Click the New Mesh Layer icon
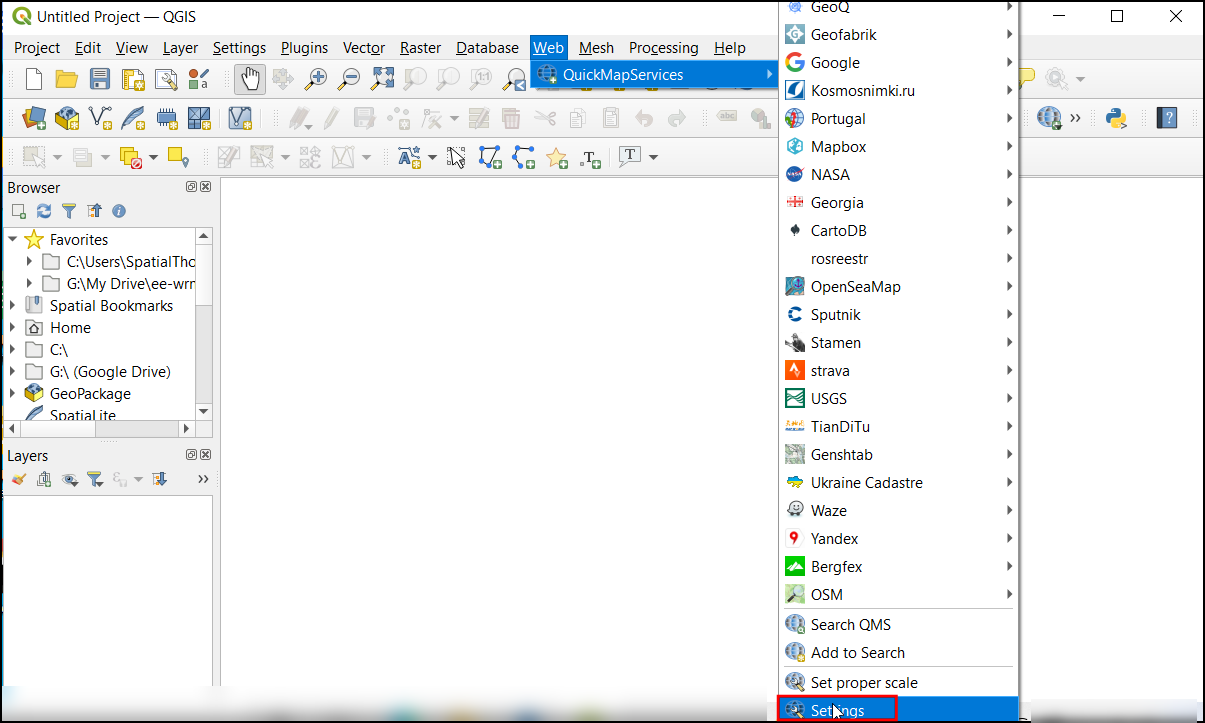This screenshot has height=723, width=1205. pos(199,119)
